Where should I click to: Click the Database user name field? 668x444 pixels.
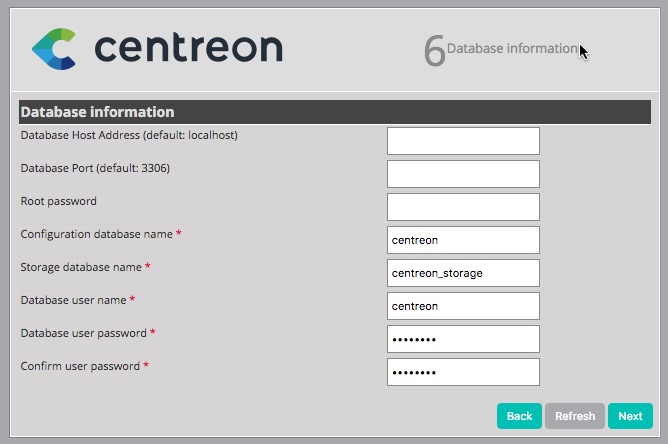tap(463, 306)
